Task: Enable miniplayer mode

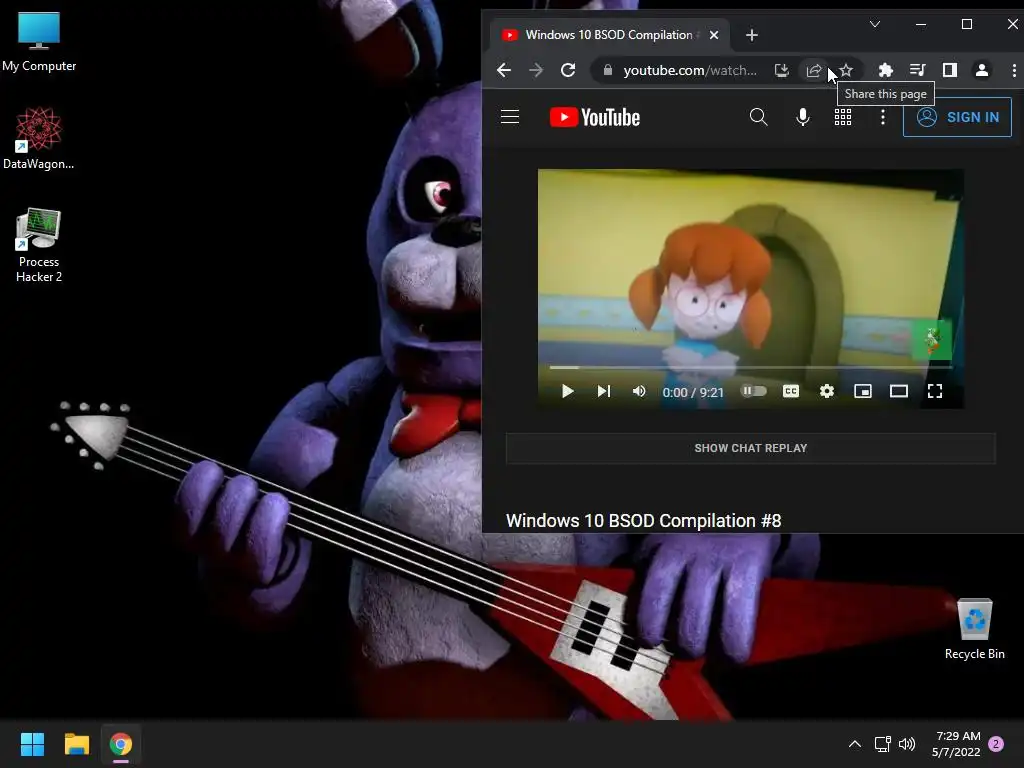Action: pyautogui.click(x=863, y=391)
